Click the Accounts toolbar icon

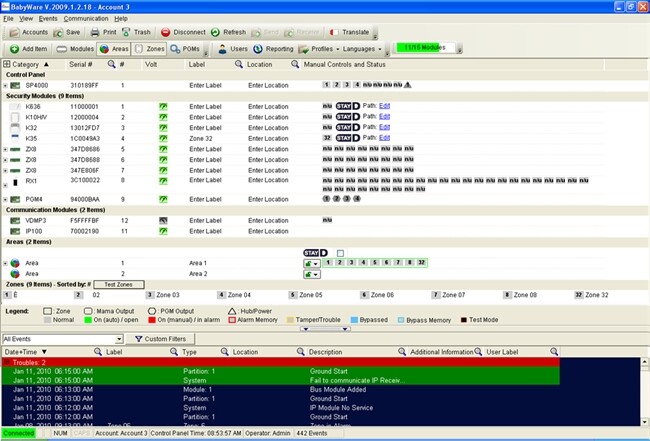[29, 32]
